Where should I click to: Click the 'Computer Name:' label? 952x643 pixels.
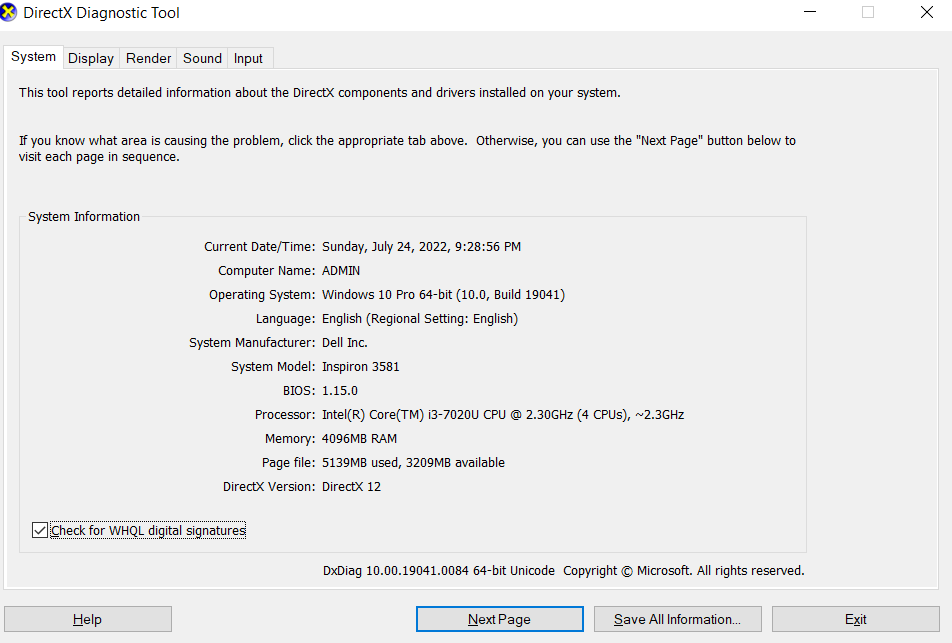pos(267,271)
